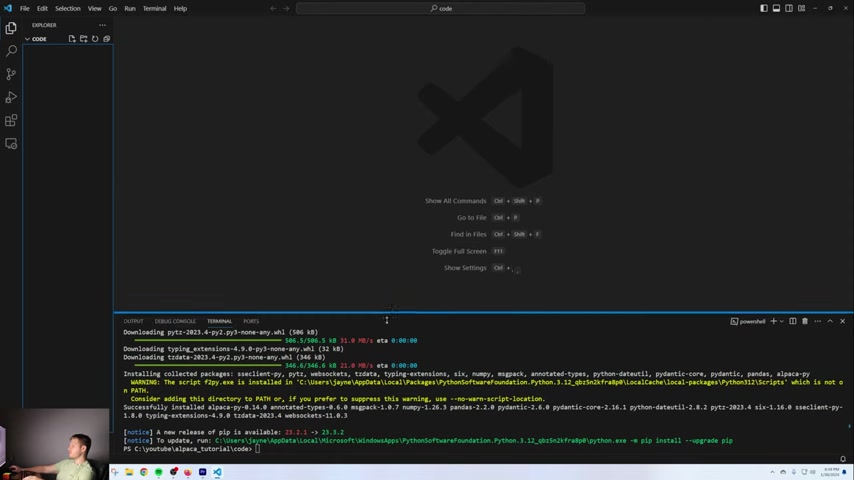This screenshot has height=480, width=854.
Task: Open the Search view in activity bar
Action: click(11, 51)
